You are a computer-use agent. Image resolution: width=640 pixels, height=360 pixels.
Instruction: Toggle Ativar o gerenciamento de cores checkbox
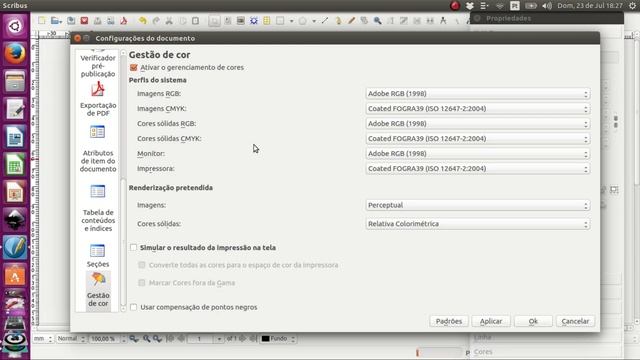[133, 67]
